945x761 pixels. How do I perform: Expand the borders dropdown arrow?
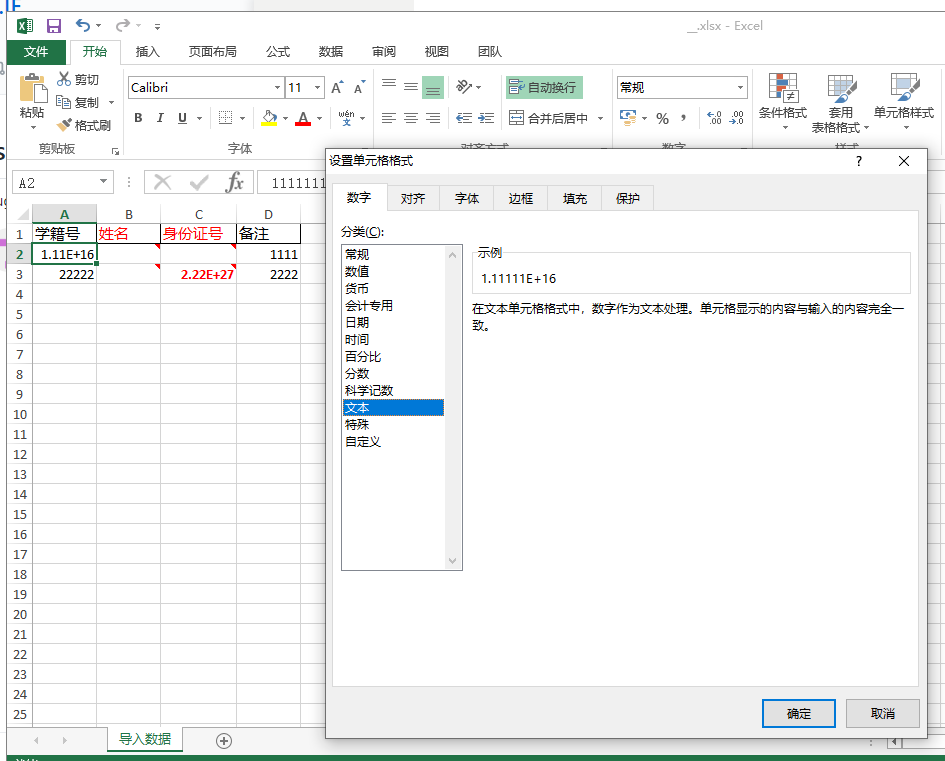[x=242, y=118]
